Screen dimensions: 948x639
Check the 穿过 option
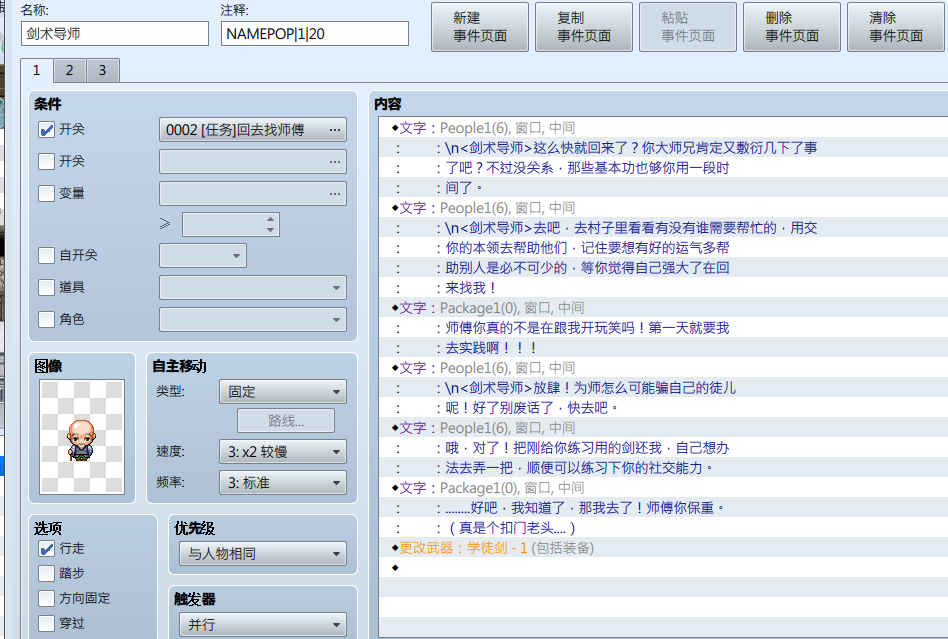(47, 623)
